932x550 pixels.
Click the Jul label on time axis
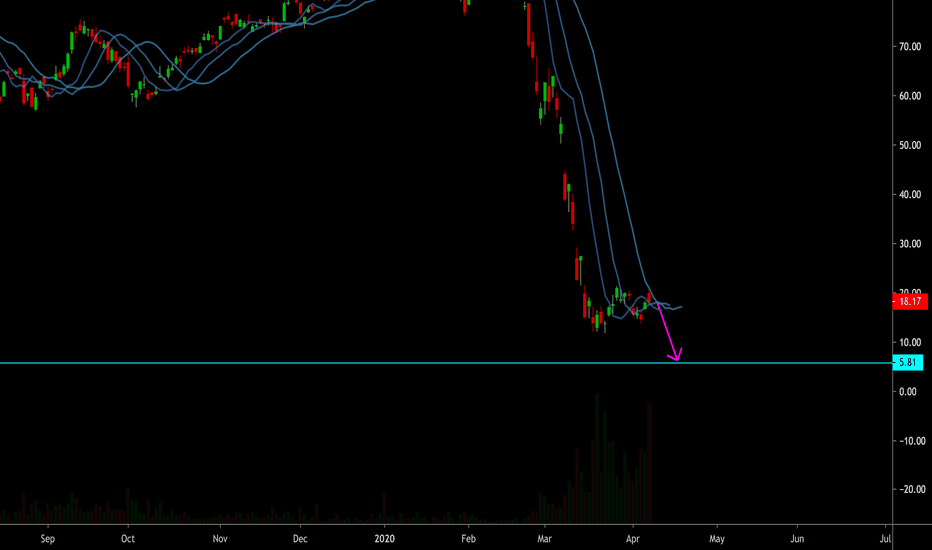[885, 539]
